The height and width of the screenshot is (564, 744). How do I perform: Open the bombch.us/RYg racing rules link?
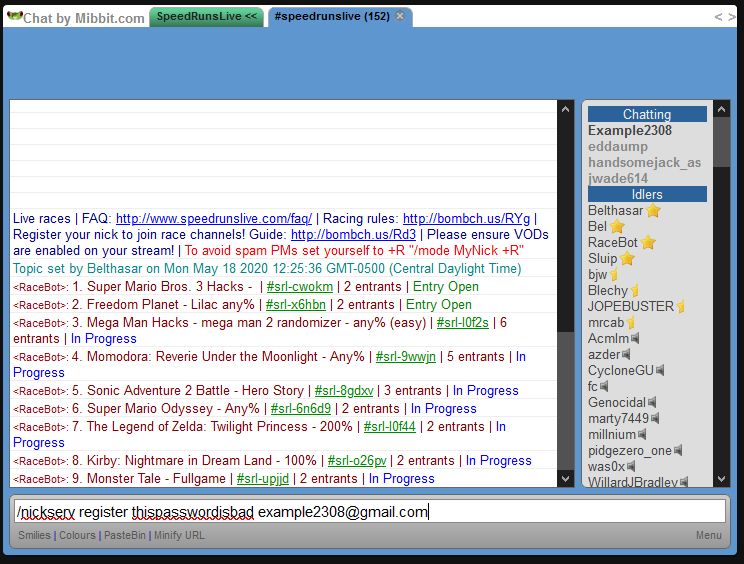pyautogui.click(x=466, y=219)
